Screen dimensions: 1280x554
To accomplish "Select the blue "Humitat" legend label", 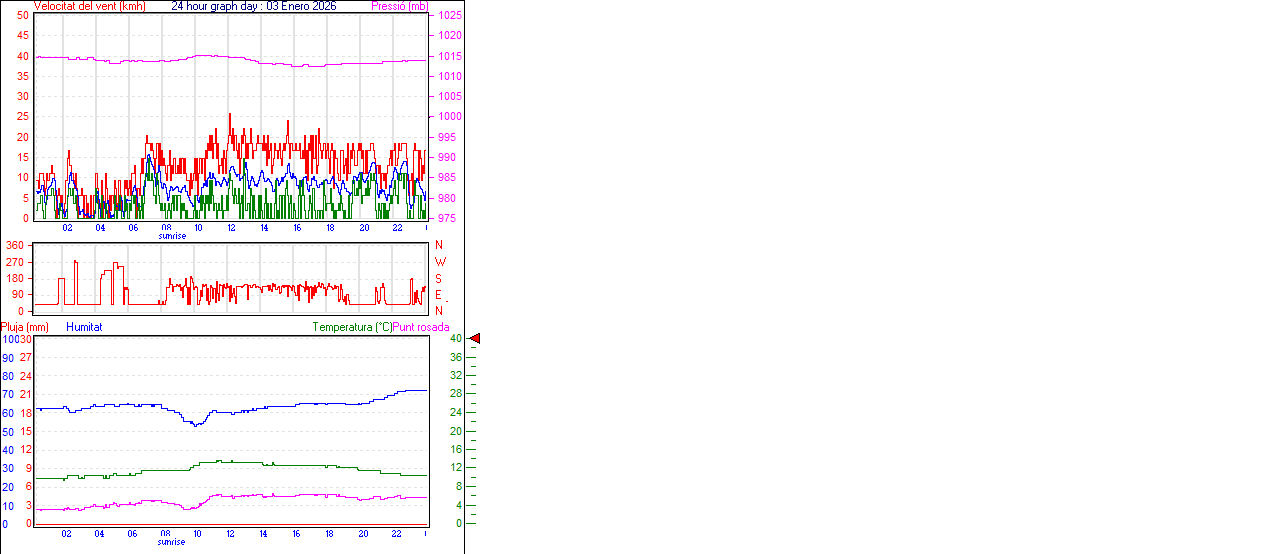I will point(84,327).
